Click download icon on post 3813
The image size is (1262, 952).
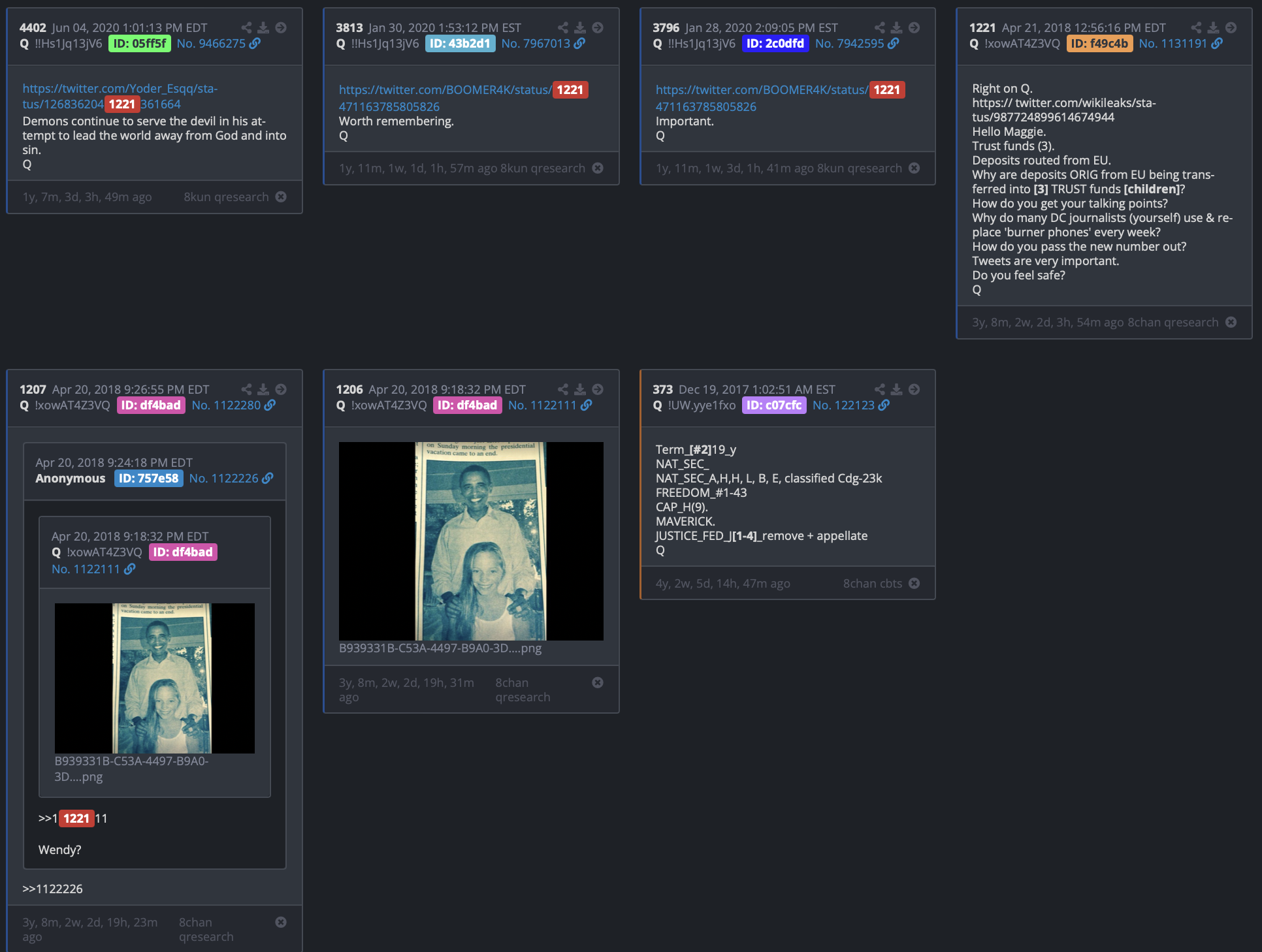(580, 27)
